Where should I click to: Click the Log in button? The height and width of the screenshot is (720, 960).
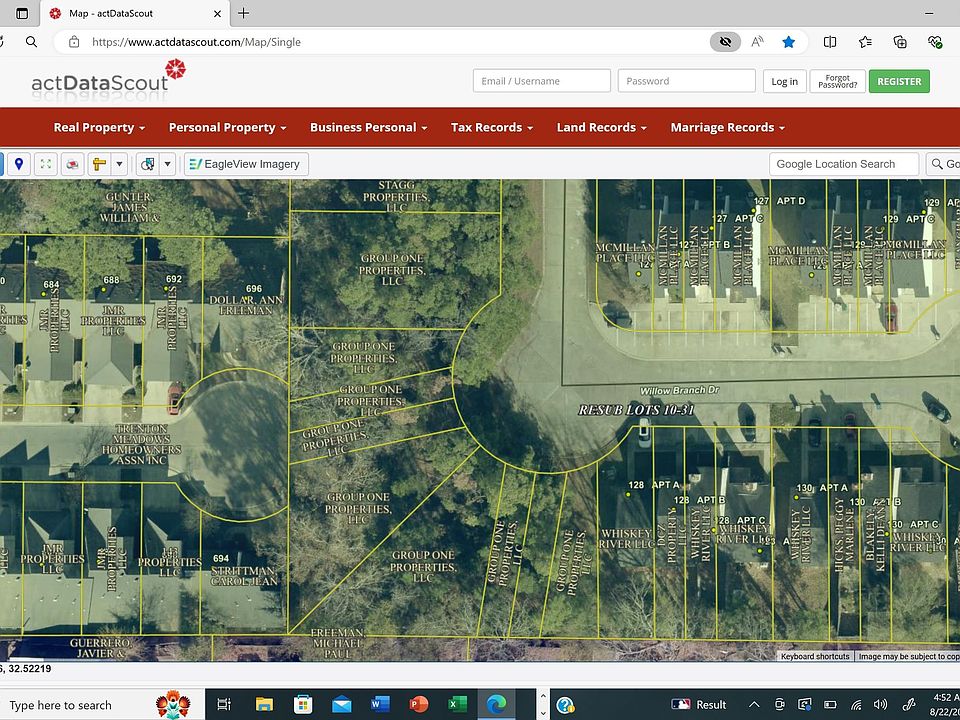click(x=784, y=81)
